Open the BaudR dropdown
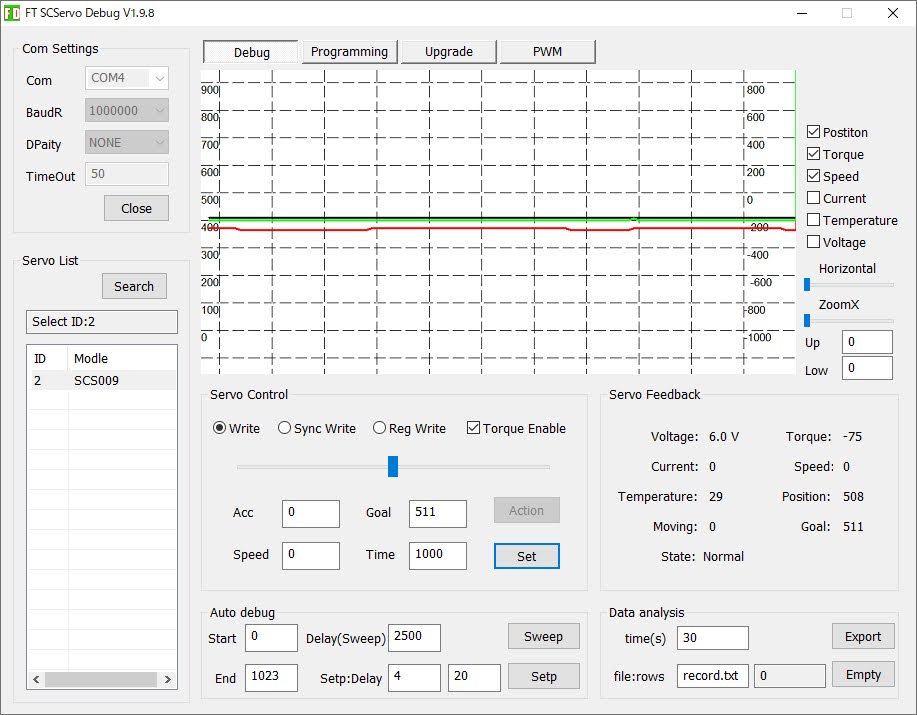 (127, 110)
